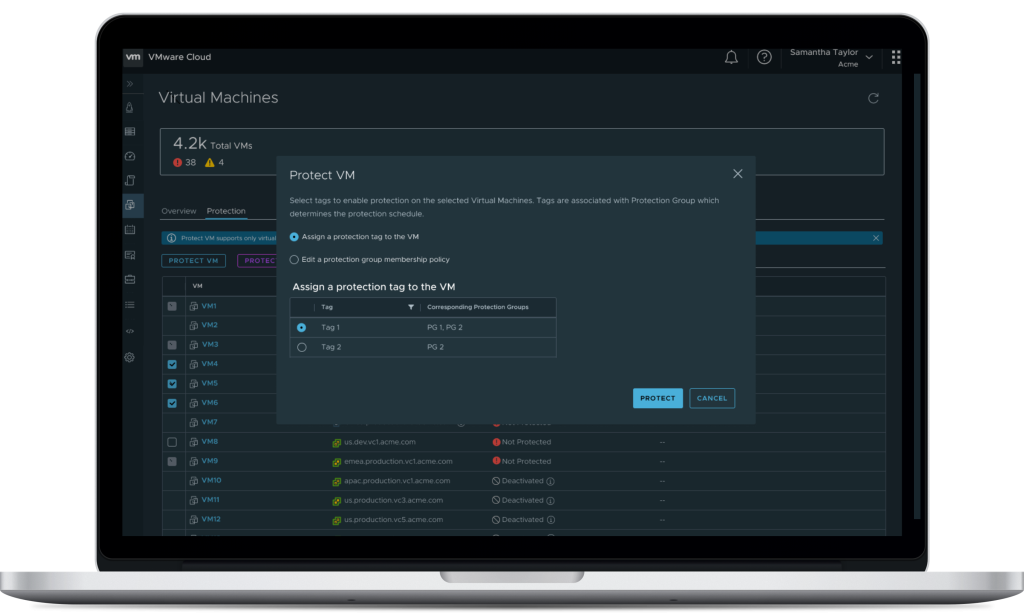
Task: Uncheck the VM6 row checkbox
Action: point(172,404)
